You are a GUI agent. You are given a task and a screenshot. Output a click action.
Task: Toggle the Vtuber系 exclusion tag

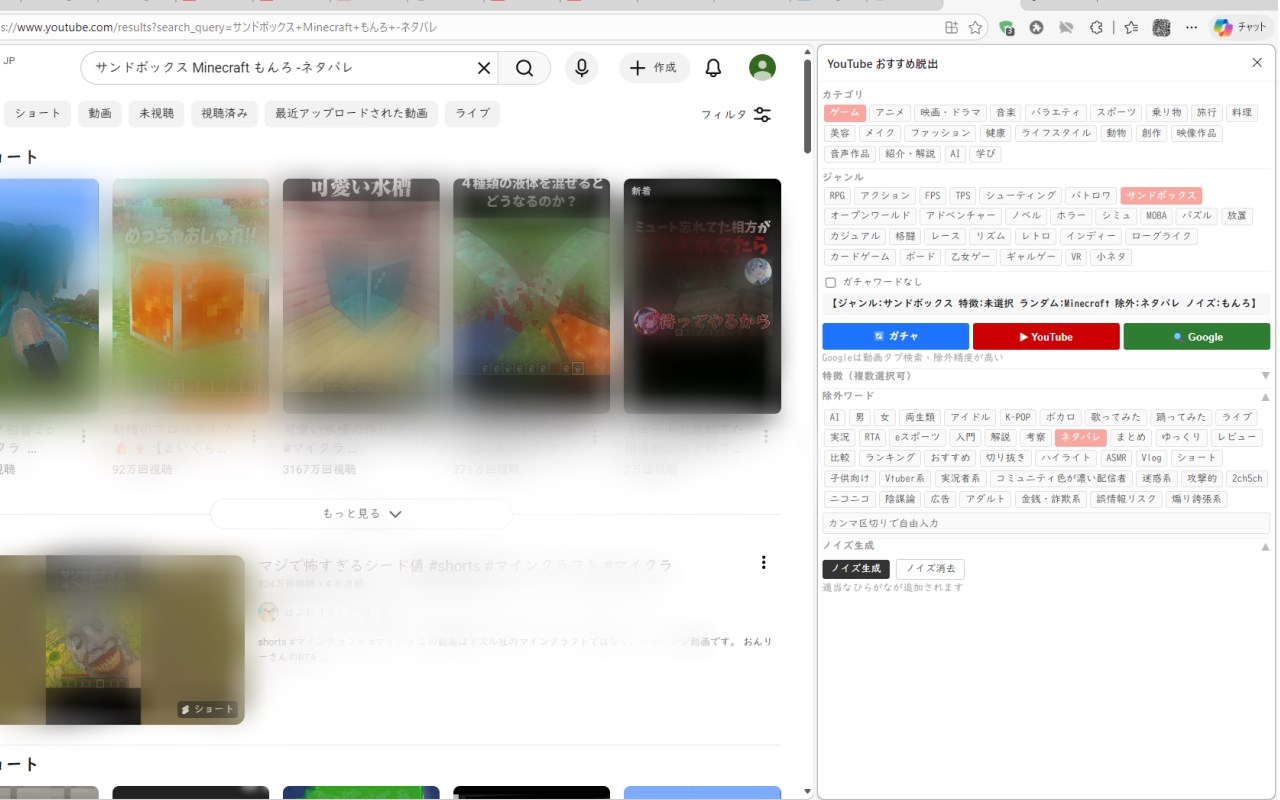[905, 479]
